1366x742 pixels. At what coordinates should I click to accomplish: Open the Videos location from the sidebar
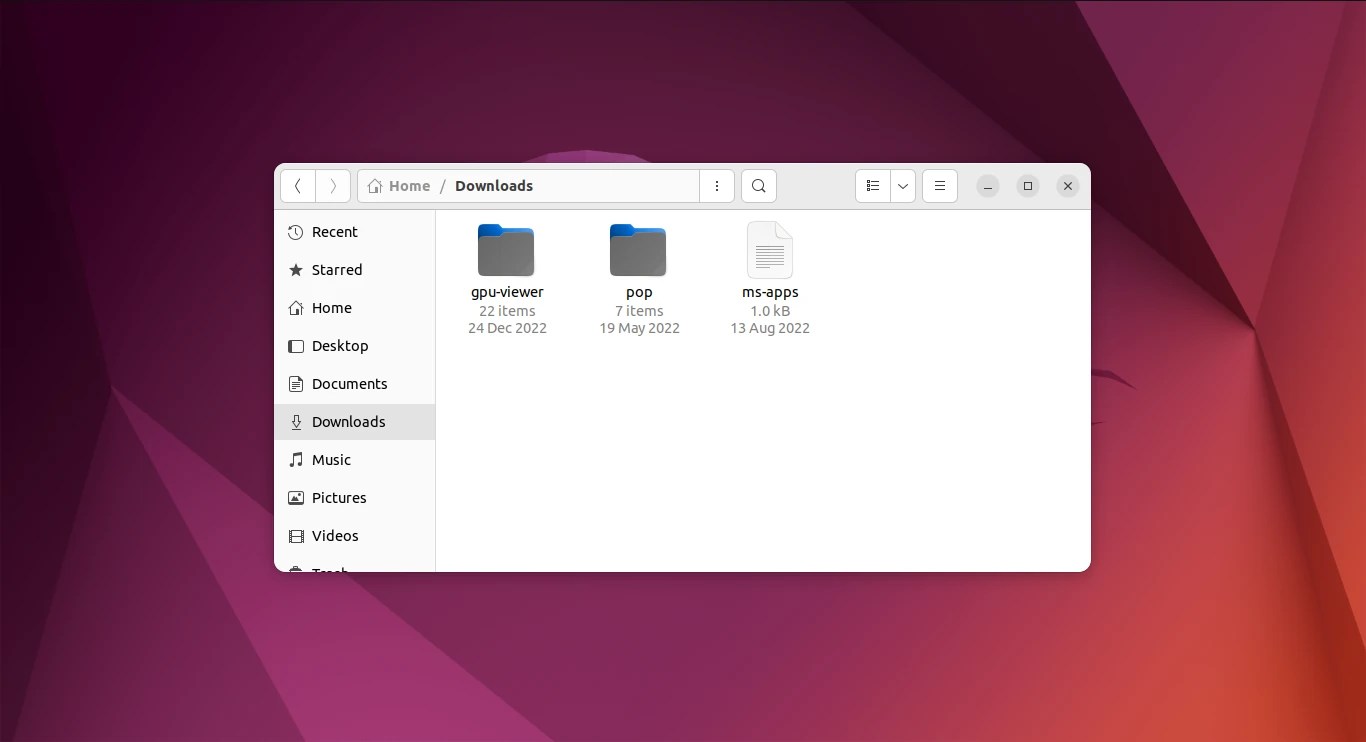click(333, 536)
